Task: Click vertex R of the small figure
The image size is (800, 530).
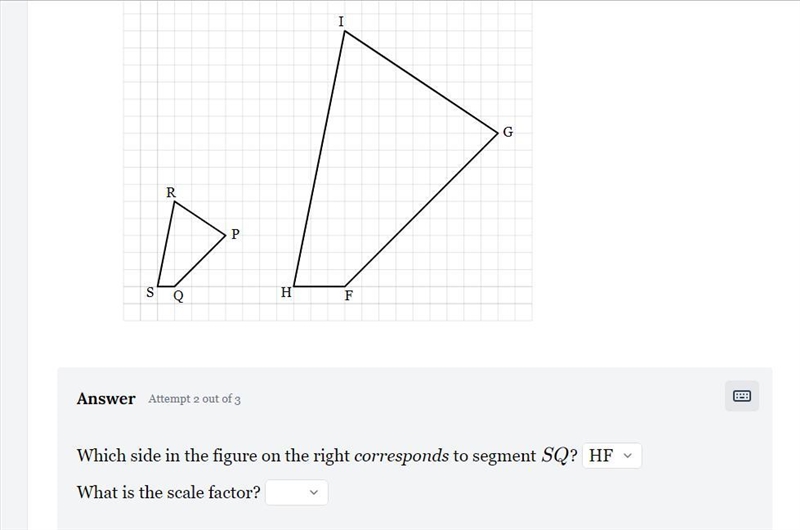Action: tap(174, 202)
